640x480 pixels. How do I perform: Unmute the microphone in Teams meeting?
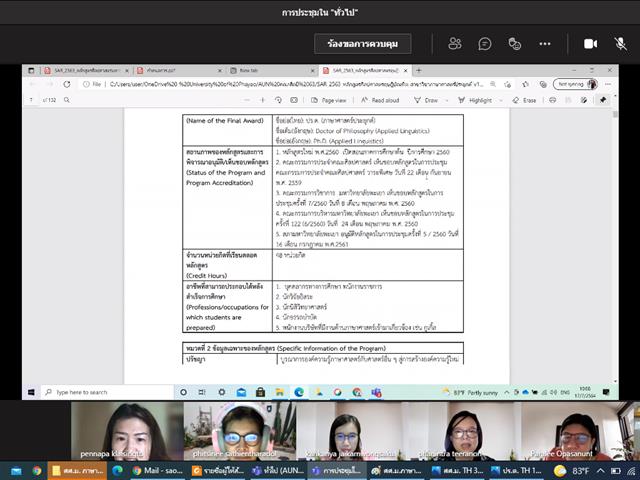[x=620, y=44]
